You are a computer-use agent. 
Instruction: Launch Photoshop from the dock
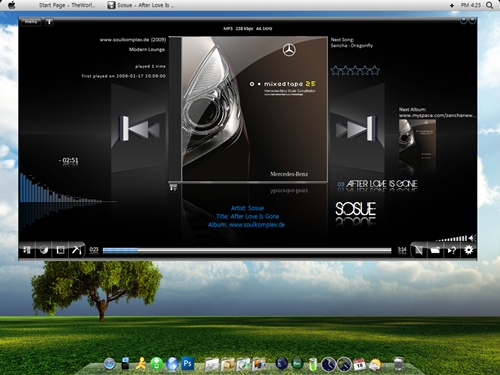tap(187, 364)
